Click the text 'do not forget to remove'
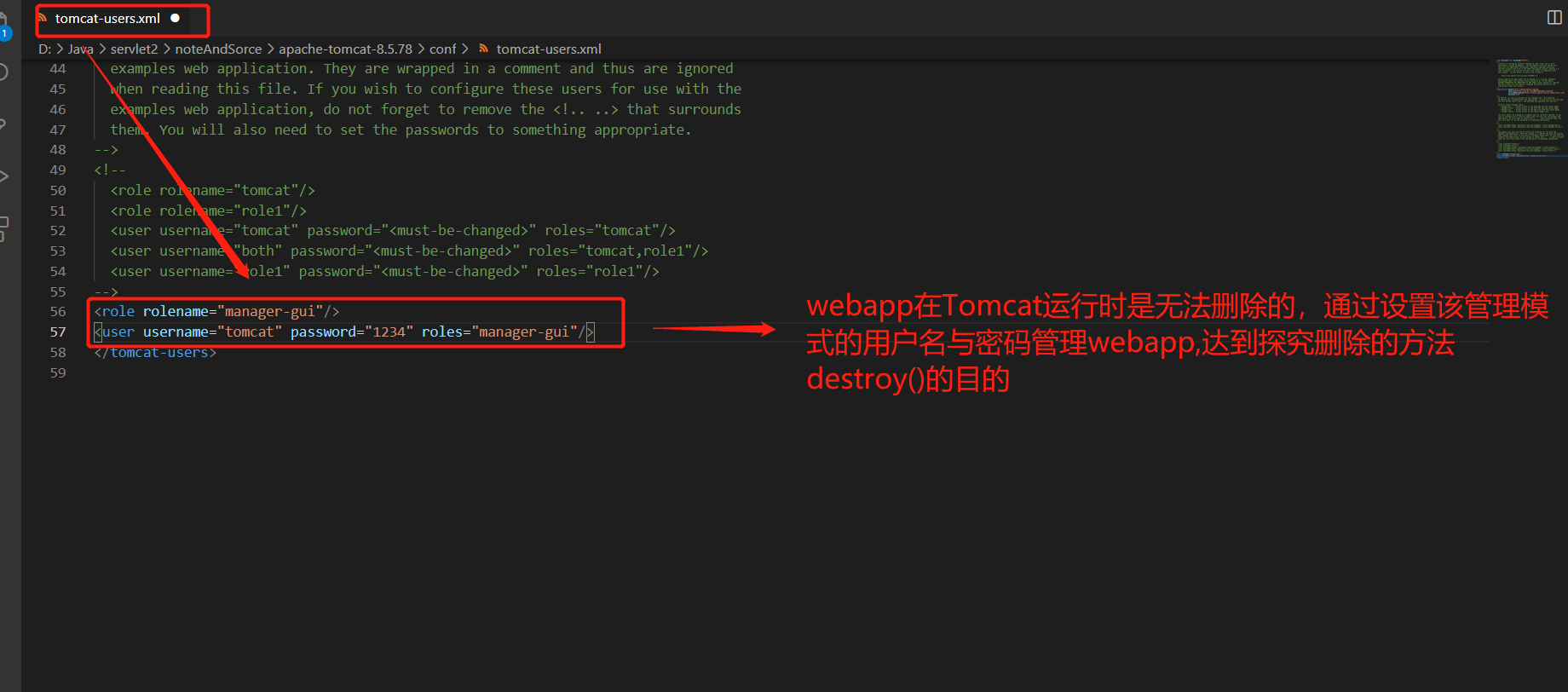Image resolution: width=1568 pixels, height=692 pixels. coord(418,110)
